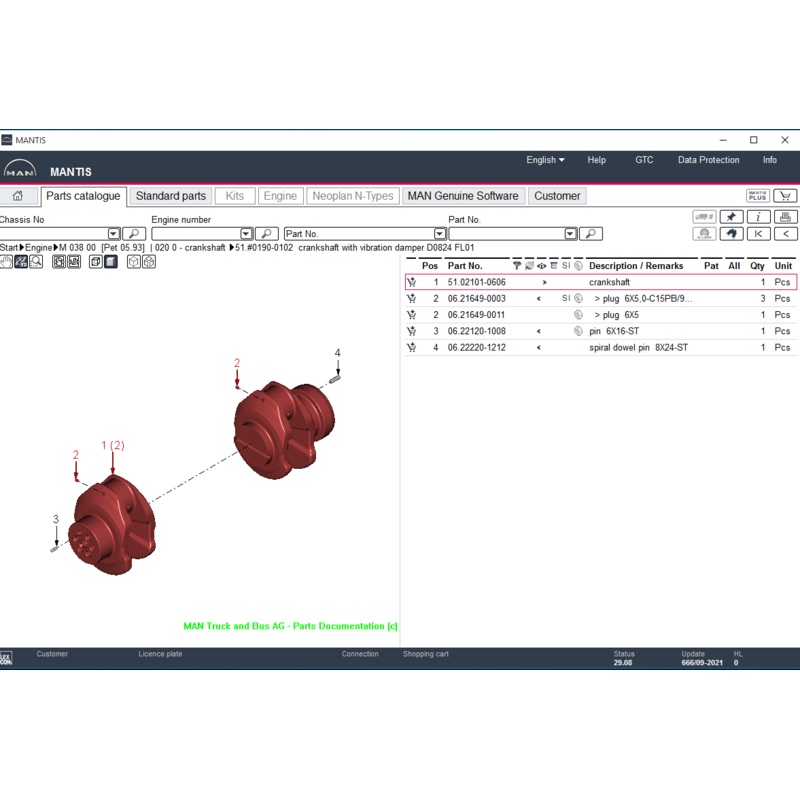The width and height of the screenshot is (800, 800).
Task: Select 'spiral dowel pin 8X24-ST' description
Action: tap(638, 347)
